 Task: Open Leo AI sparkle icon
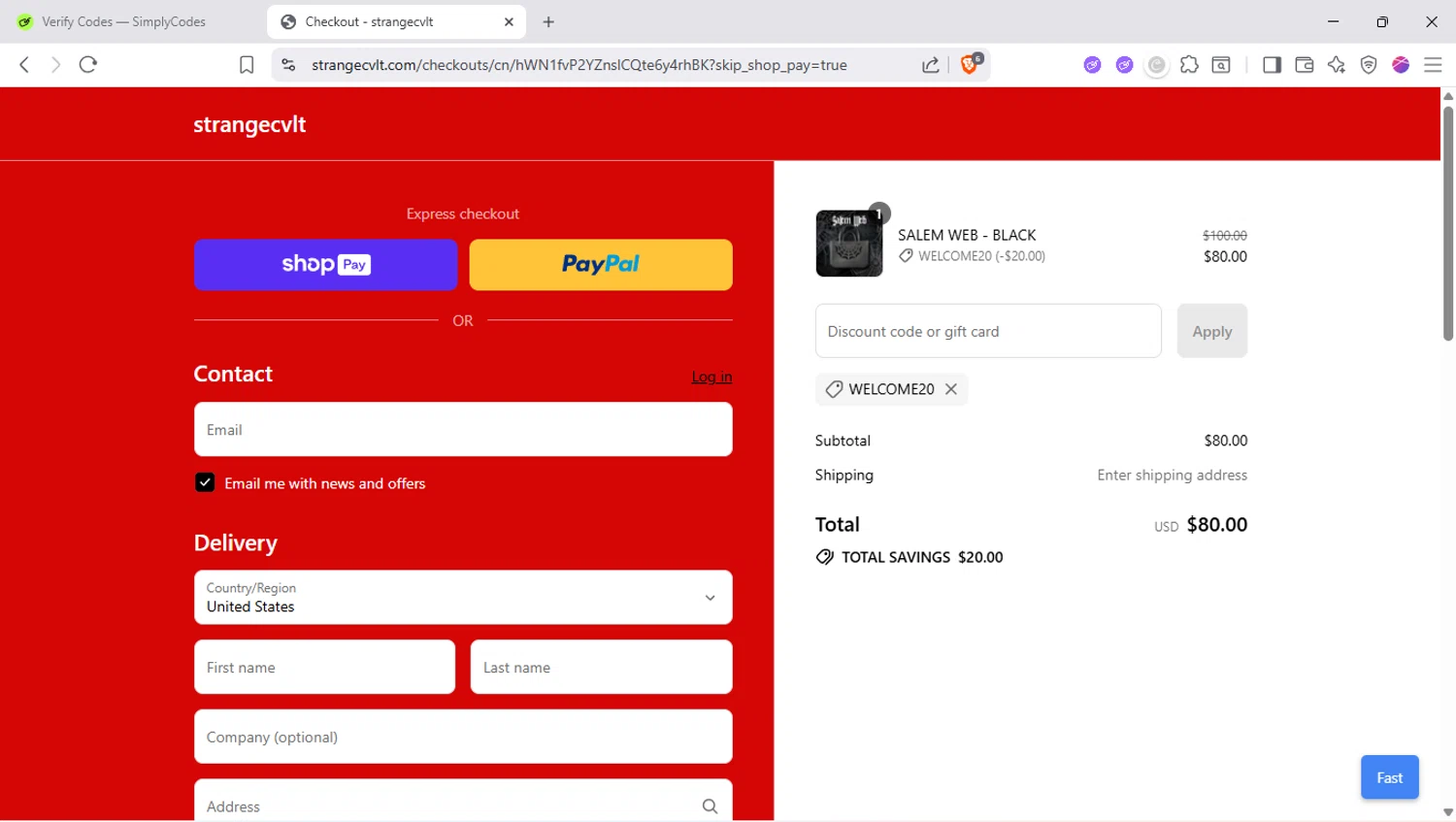click(x=1337, y=65)
